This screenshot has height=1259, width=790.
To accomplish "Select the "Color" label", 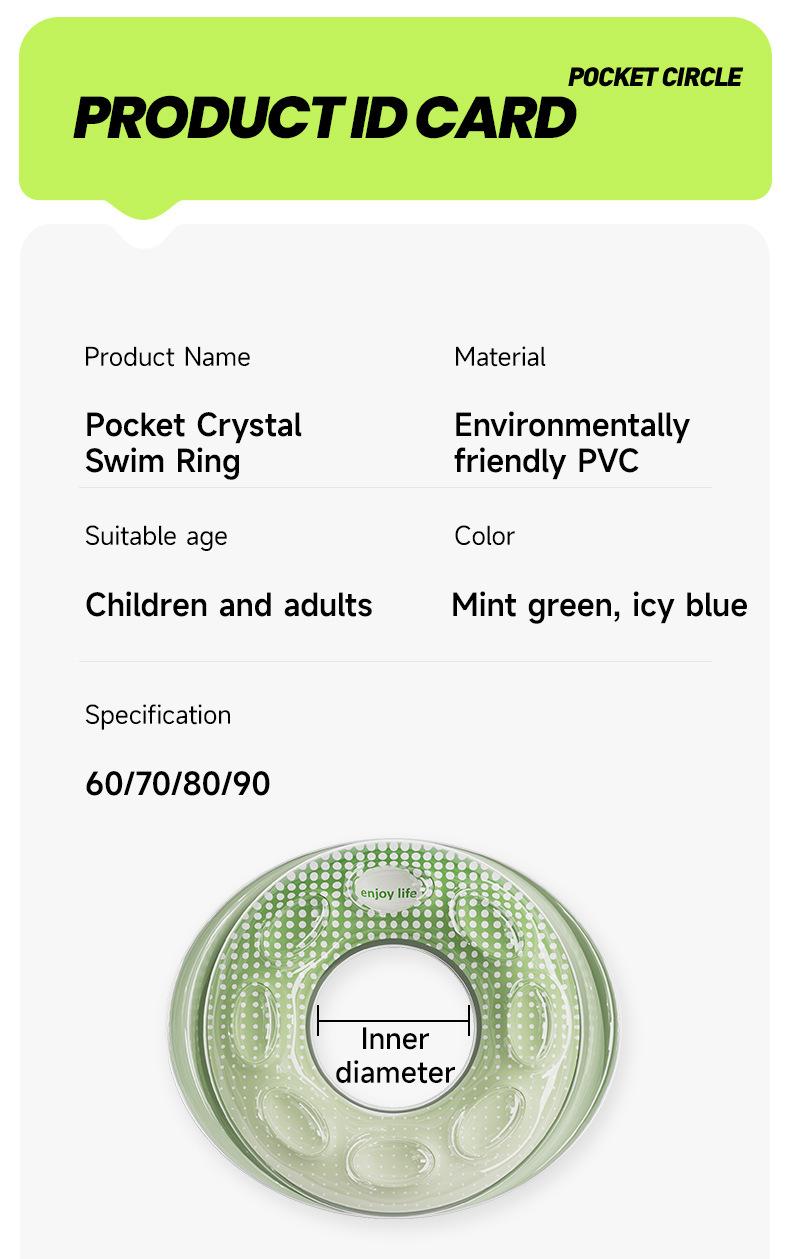I will [x=484, y=536].
